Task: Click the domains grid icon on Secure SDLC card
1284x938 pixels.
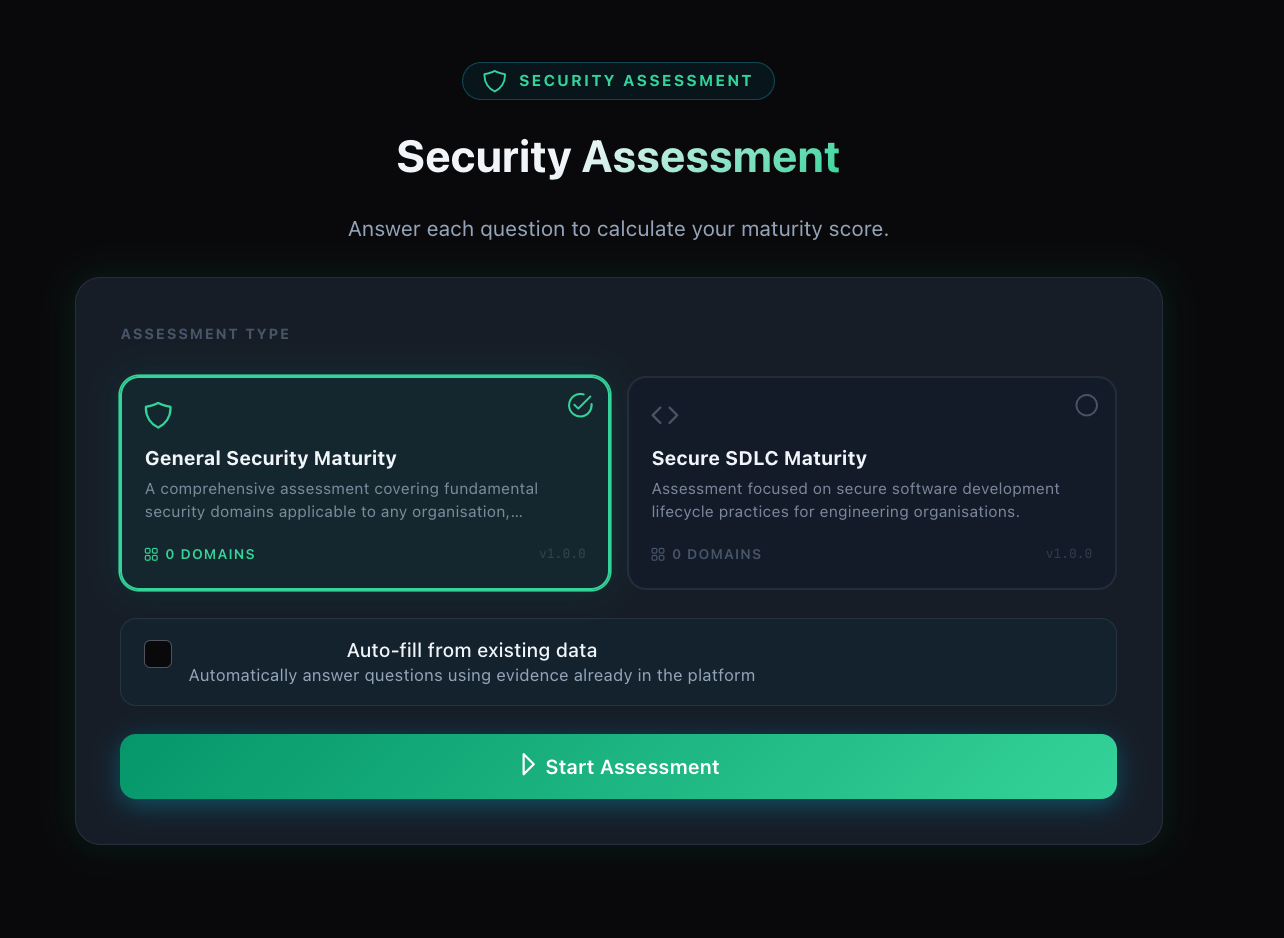Action: 658,554
